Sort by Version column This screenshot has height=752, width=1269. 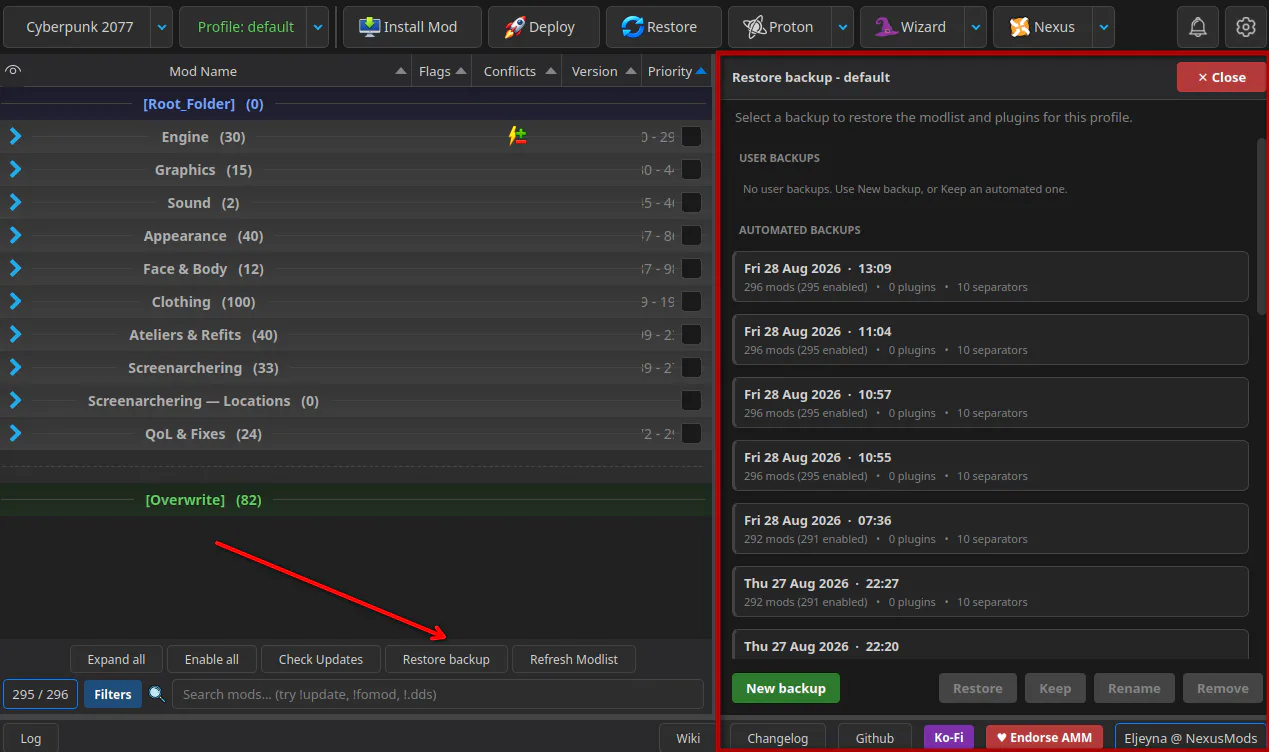click(x=600, y=71)
